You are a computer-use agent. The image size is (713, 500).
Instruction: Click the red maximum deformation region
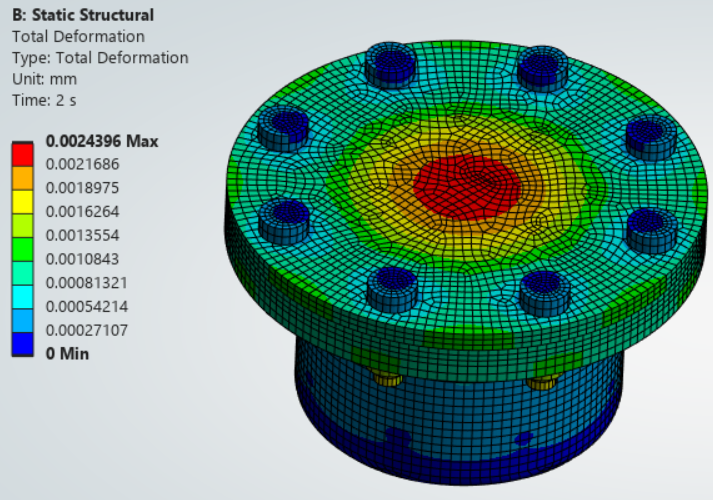[x=466, y=187]
